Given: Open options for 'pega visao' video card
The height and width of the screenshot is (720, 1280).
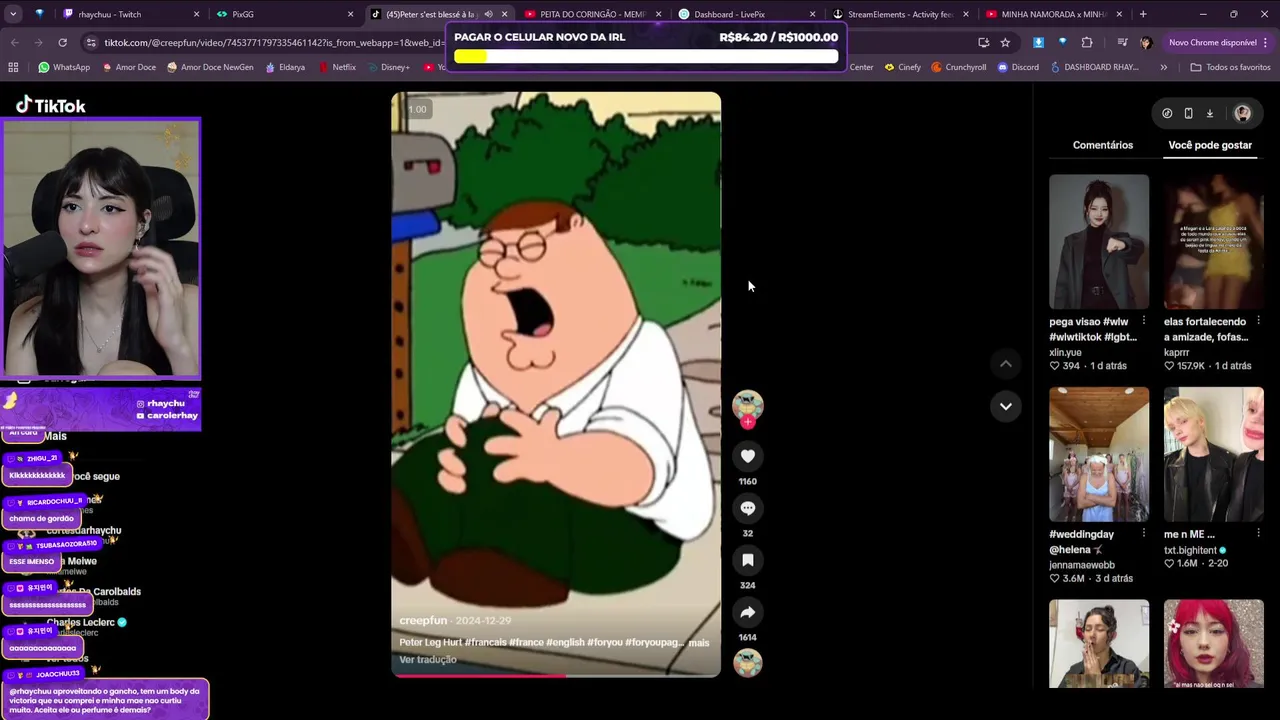Looking at the screenshot, I should pos(1143,321).
